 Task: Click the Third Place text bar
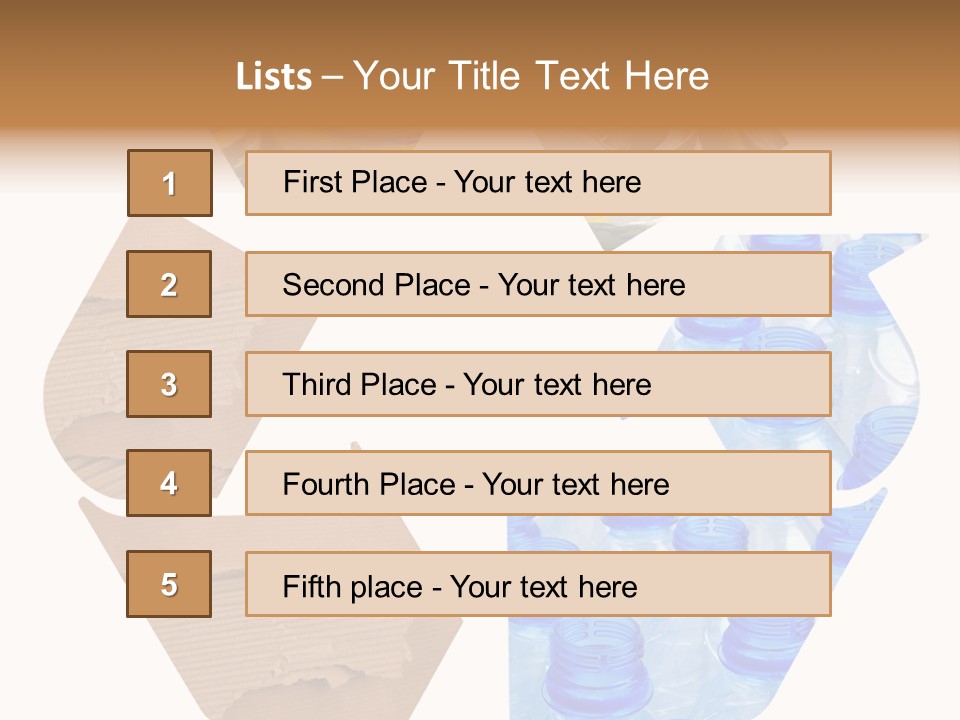coord(538,384)
